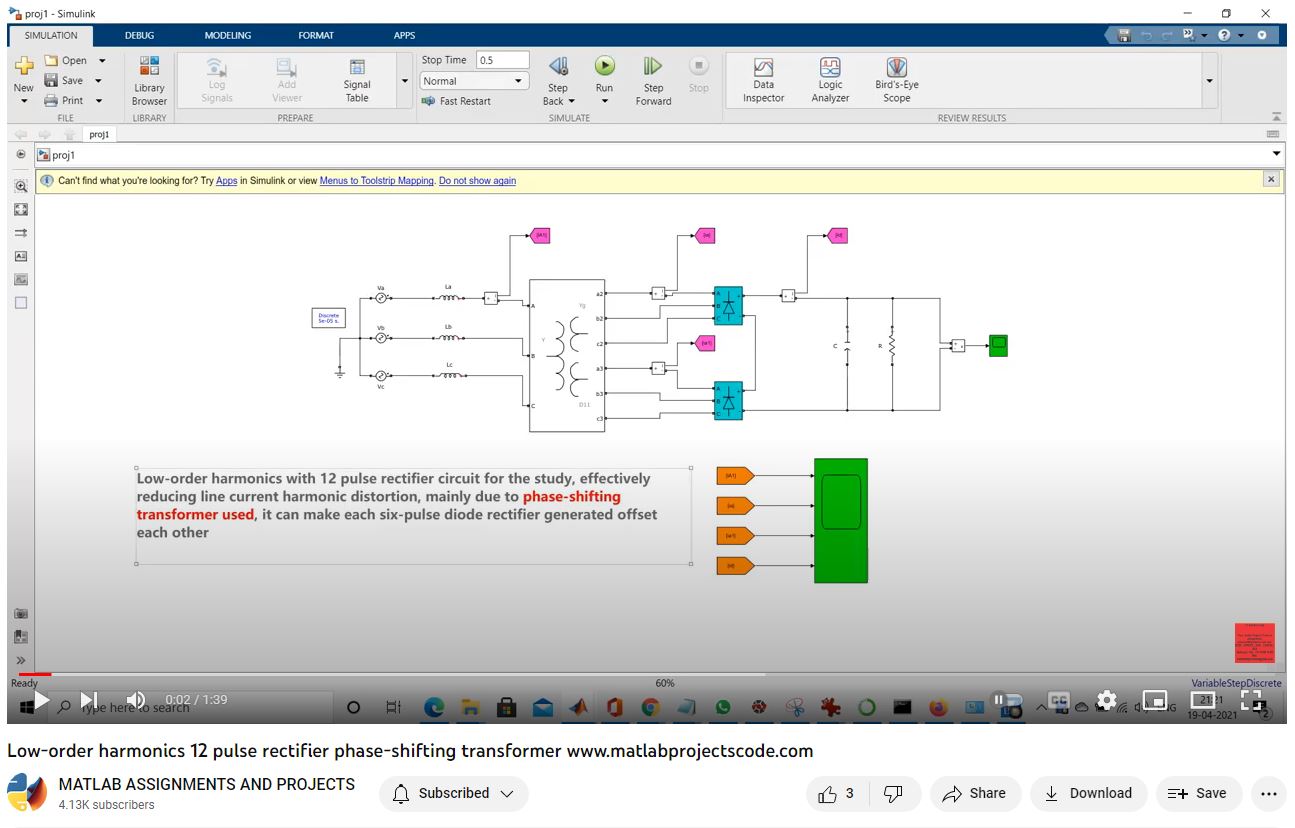Open the Signal Table
1295x828 pixels.
tap(357, 81)
